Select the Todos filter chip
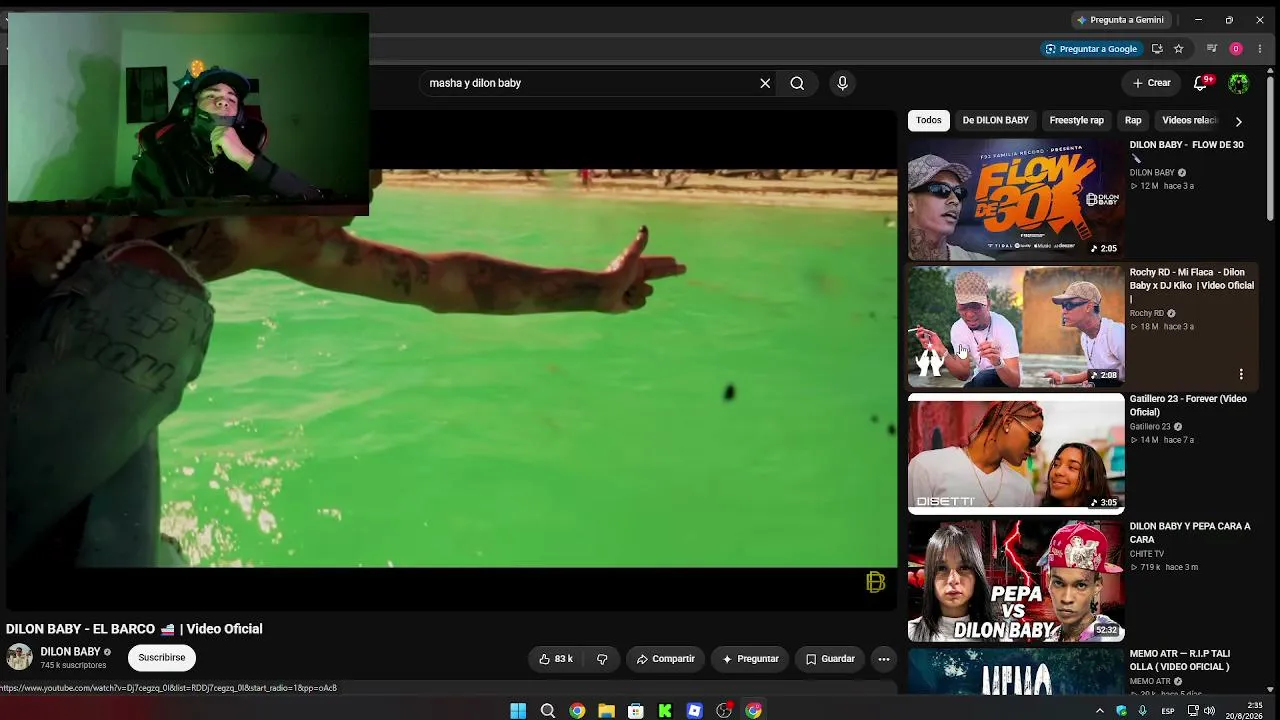1280x720 pixels. [x=929, y=120]
